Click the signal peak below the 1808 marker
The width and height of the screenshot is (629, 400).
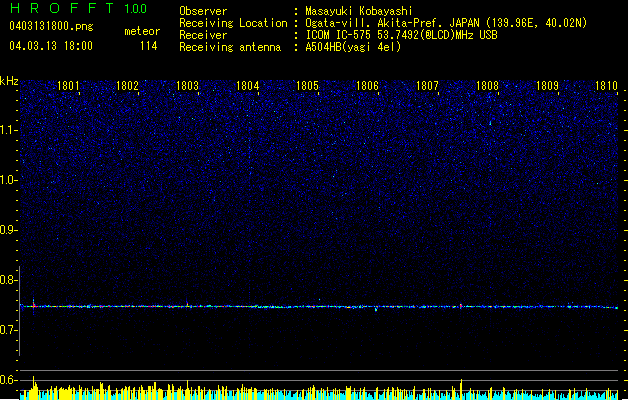pyautogui.click(x=461, y=389)
